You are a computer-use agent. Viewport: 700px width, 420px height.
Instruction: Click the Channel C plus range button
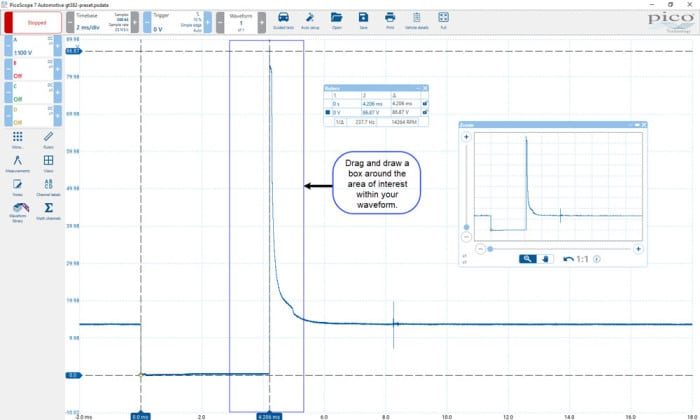[x=58, y=92]
